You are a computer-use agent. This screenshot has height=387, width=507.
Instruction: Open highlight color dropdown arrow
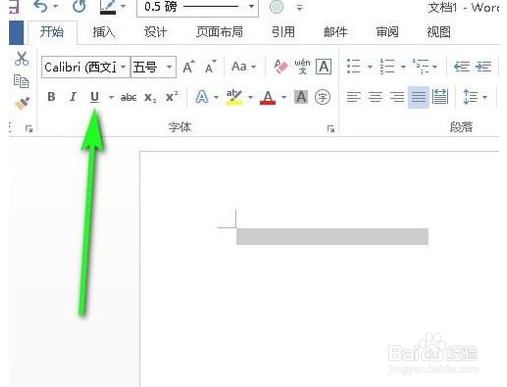pyautogui.click(x=250, y=97)
